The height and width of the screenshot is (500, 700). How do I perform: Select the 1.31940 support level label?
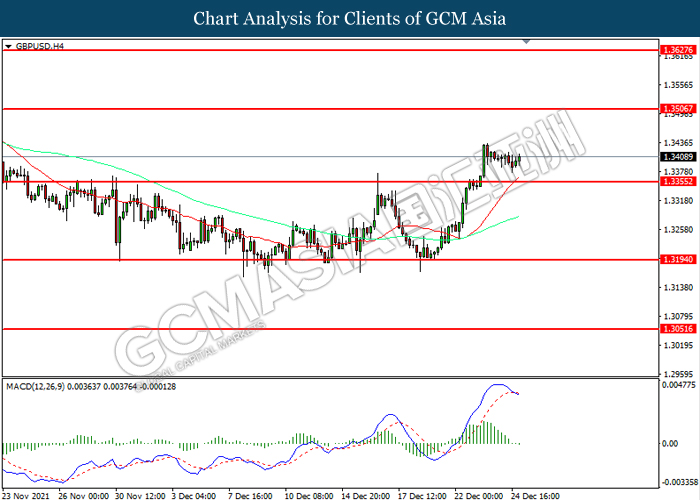coord(678,259)
